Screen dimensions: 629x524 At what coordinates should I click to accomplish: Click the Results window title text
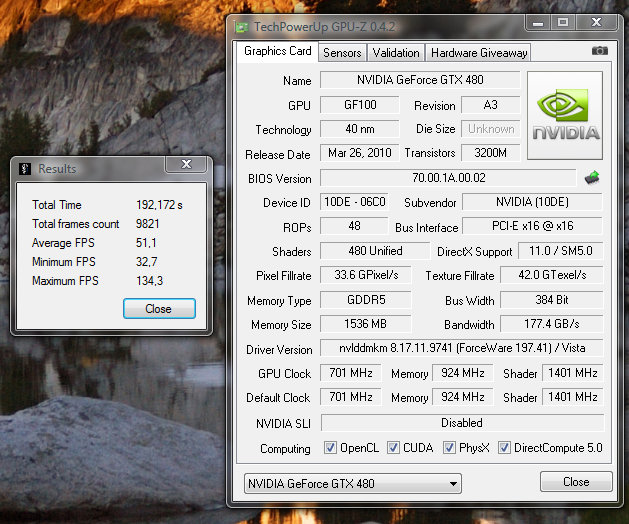click(x=57, y=169)
